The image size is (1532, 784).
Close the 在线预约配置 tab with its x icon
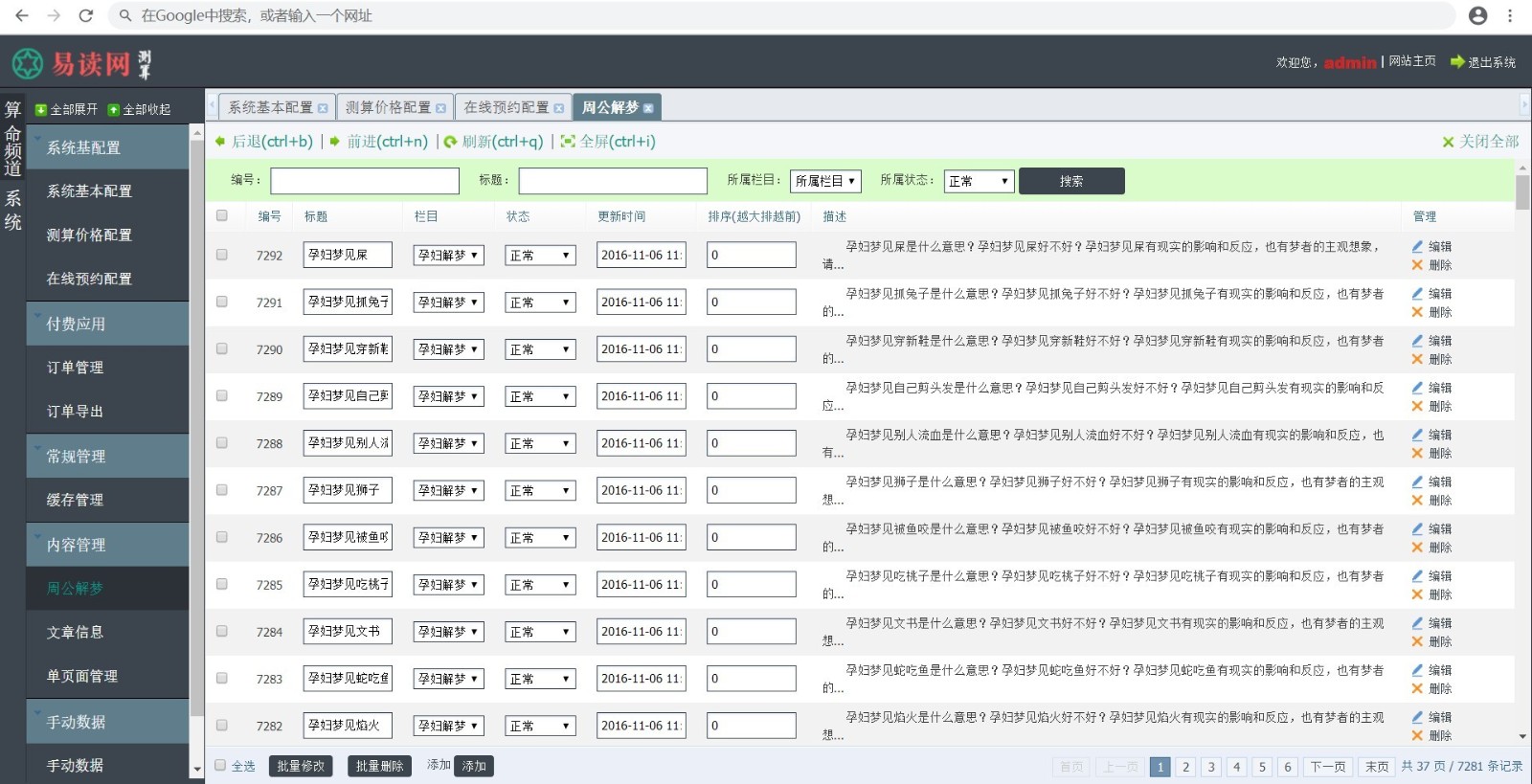(x=559, y=108)
